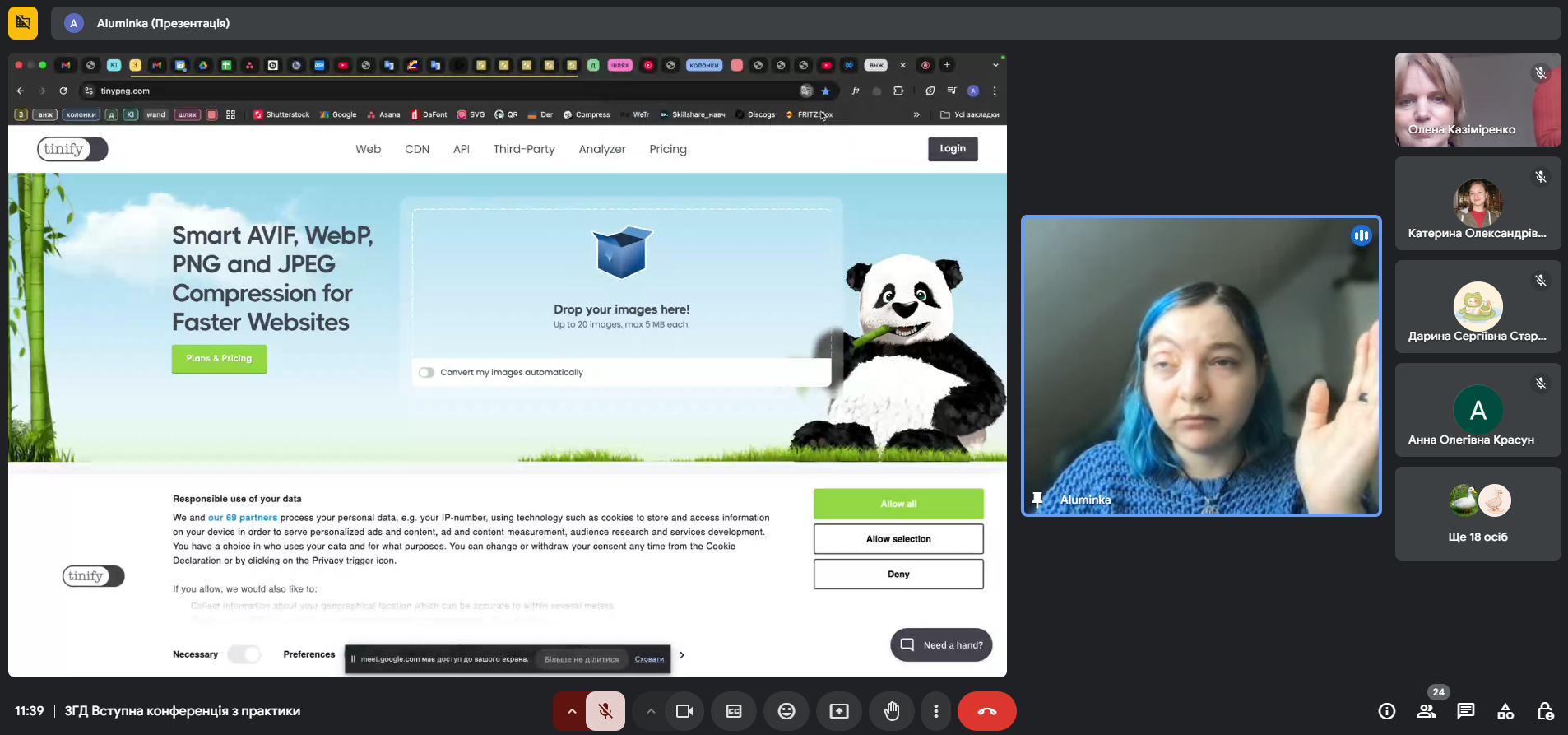Screen dimensions: 1568x735
Task: Click the image drop zone box icon
Action: tap(622, 252)
